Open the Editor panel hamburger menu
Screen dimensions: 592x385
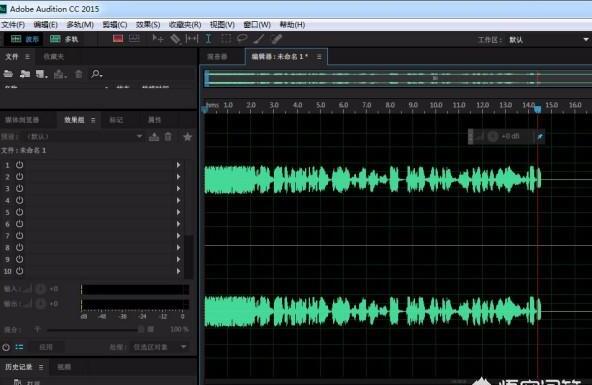pyautogui.click(x=319, y=57)
